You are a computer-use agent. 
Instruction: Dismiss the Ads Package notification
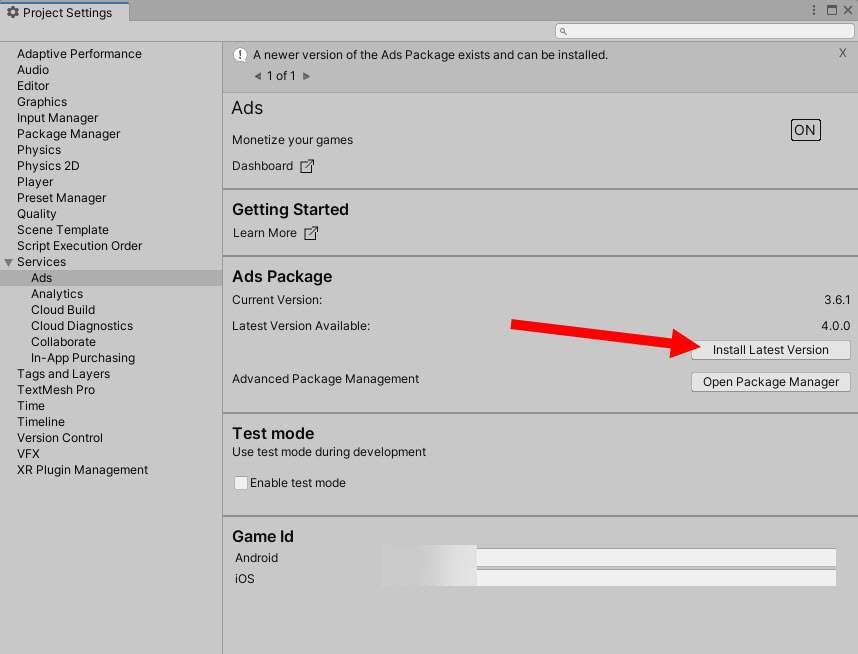pos(843,53)
